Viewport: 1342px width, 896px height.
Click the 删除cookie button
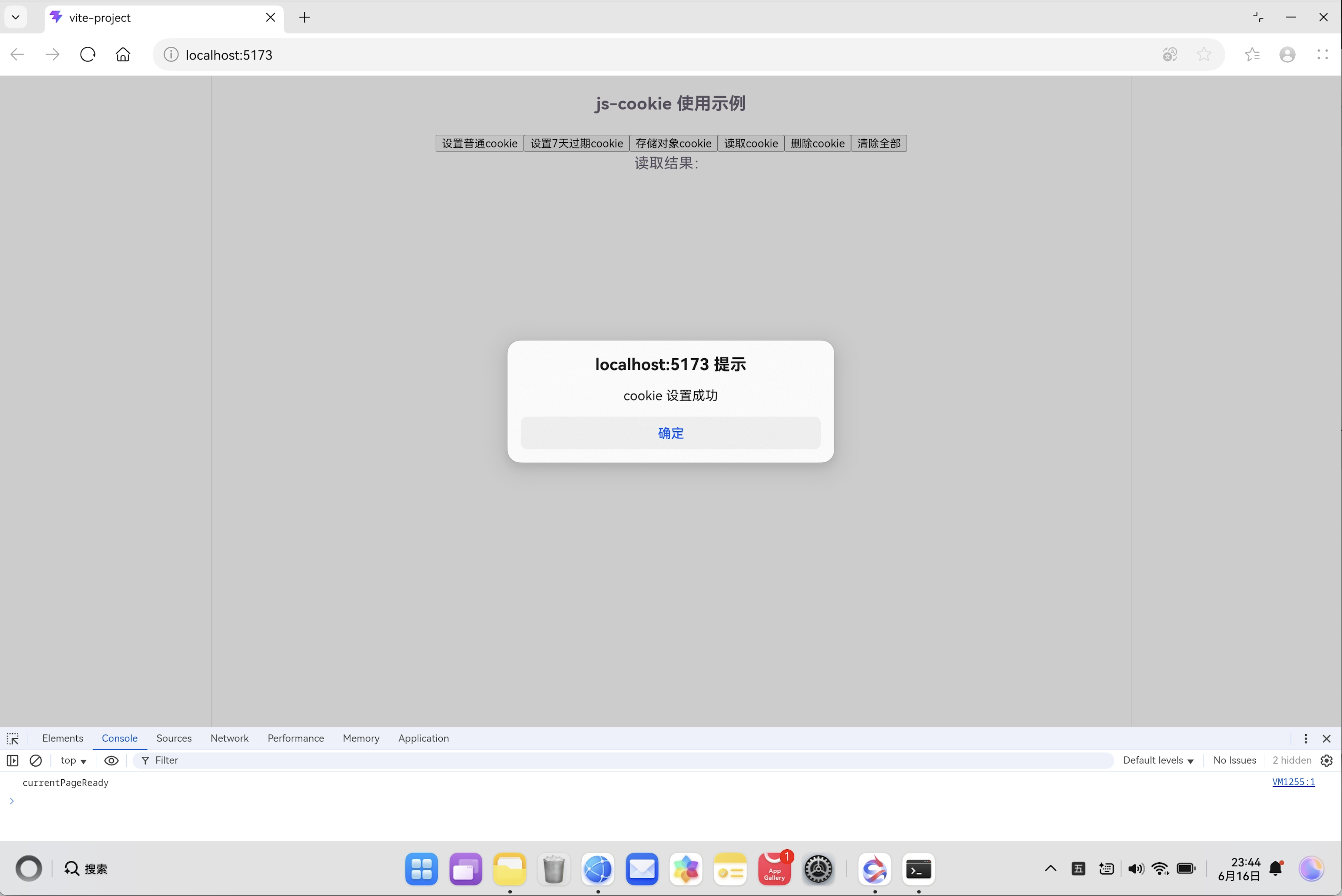point(817,143)
